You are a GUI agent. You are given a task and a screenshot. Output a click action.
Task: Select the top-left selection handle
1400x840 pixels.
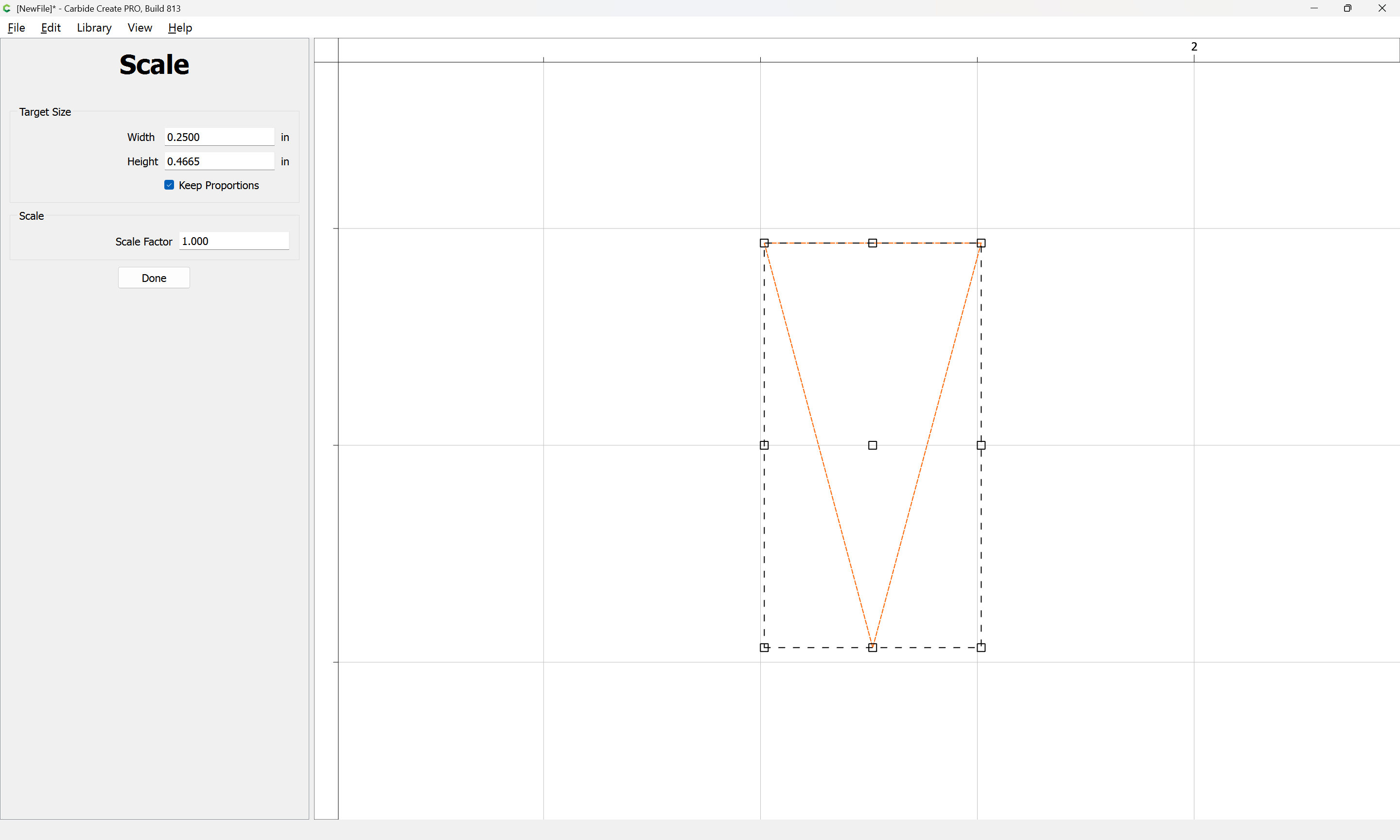[x=764, y=243]
